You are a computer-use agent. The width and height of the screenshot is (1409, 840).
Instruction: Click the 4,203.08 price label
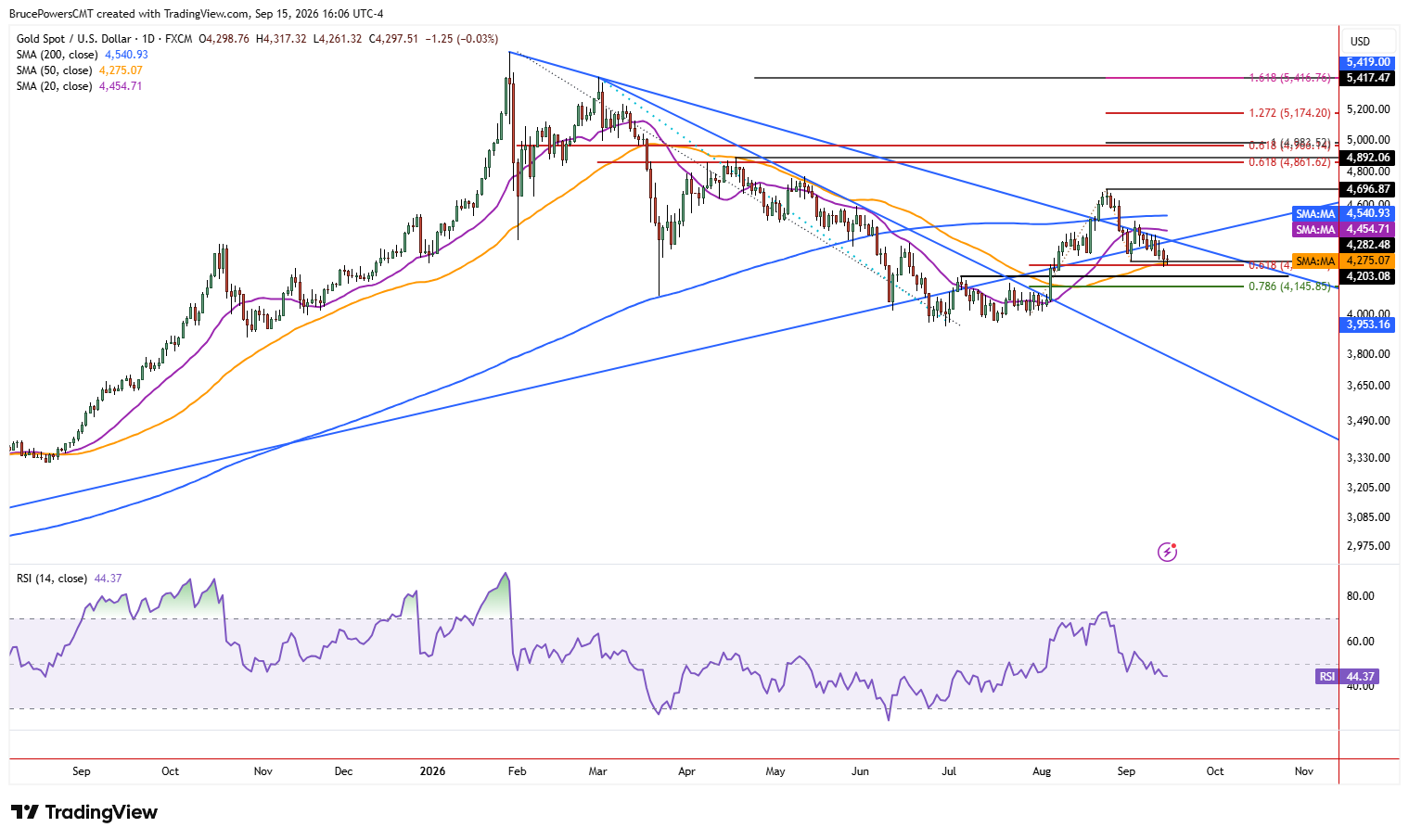[x=1368, y=276]
